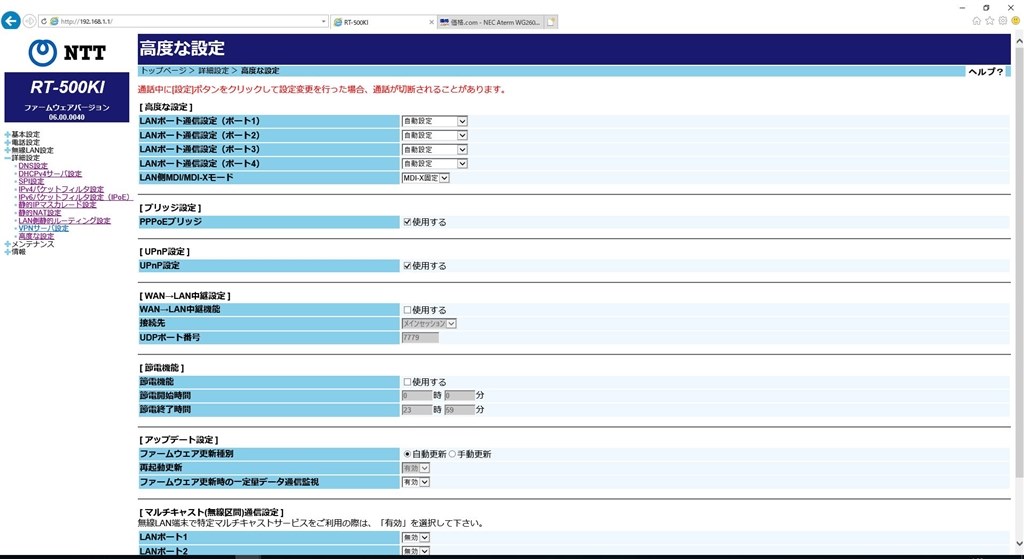Switch to the 価格.com NEC Aterm tab
The height and width of the screenshot is (559, 1024).
(x=490, y=22)
